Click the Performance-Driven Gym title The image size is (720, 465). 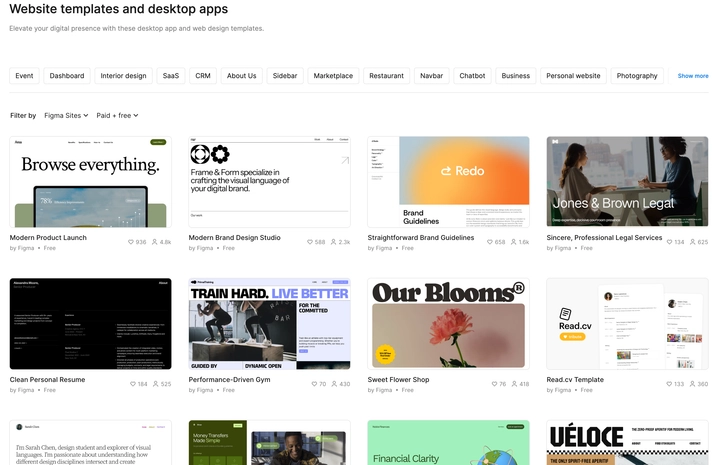(230, 380)
